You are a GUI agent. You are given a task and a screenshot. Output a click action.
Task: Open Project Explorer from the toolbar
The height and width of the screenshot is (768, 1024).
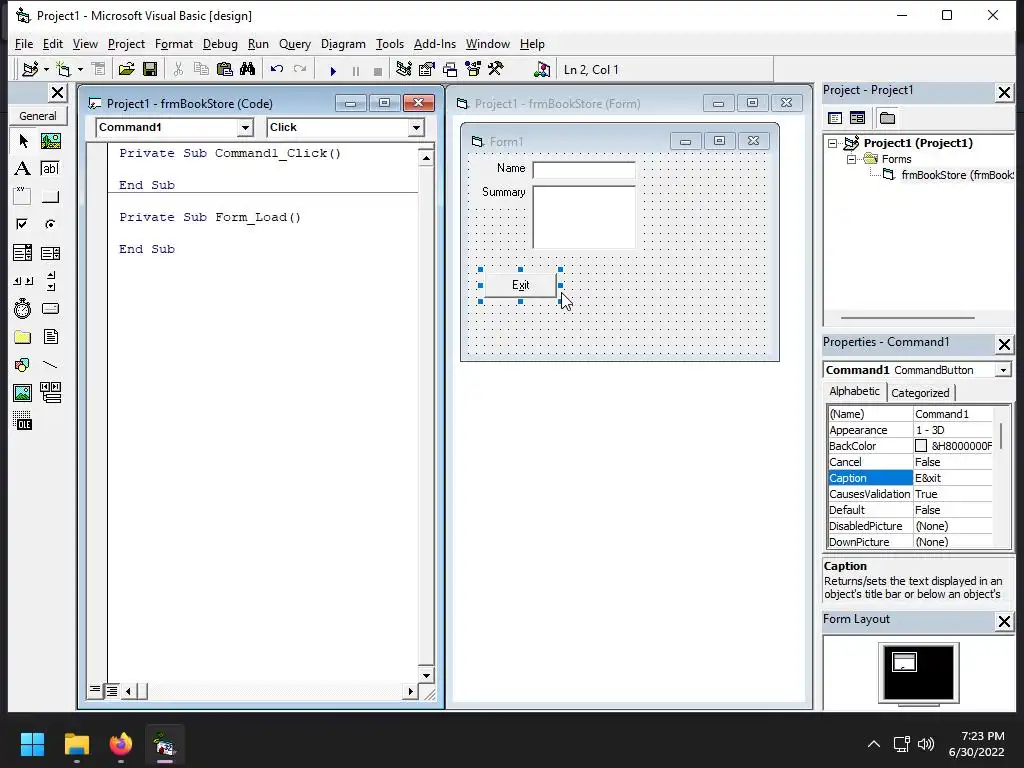(x=404, y=69)
